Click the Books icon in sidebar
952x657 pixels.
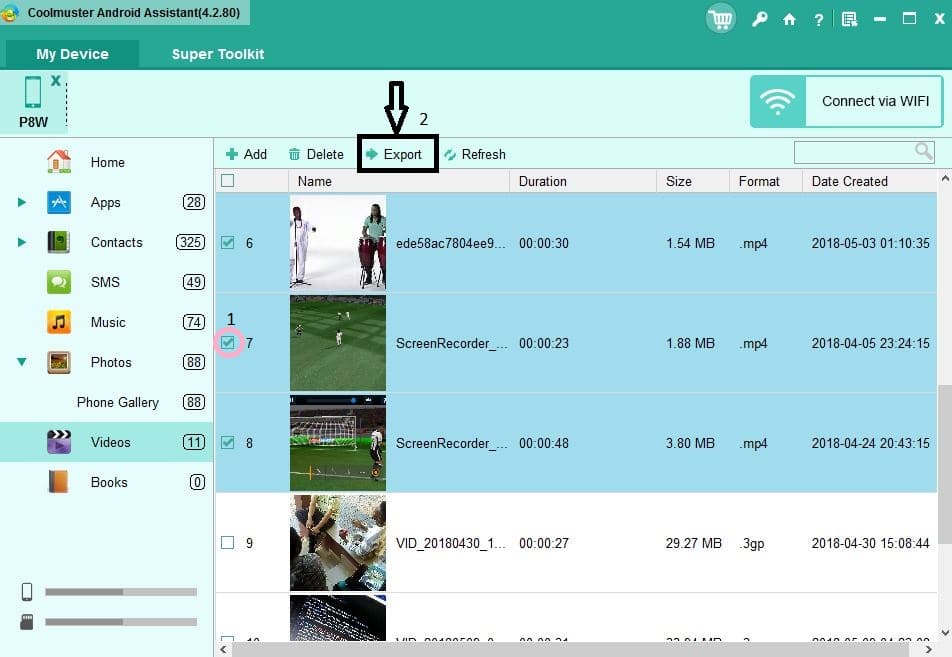[x=59, y=482]
